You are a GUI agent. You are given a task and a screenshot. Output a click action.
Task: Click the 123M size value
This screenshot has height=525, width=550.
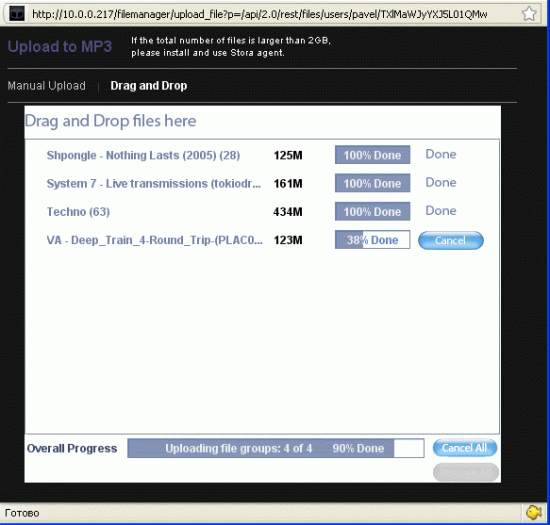(x=288, y=240)
